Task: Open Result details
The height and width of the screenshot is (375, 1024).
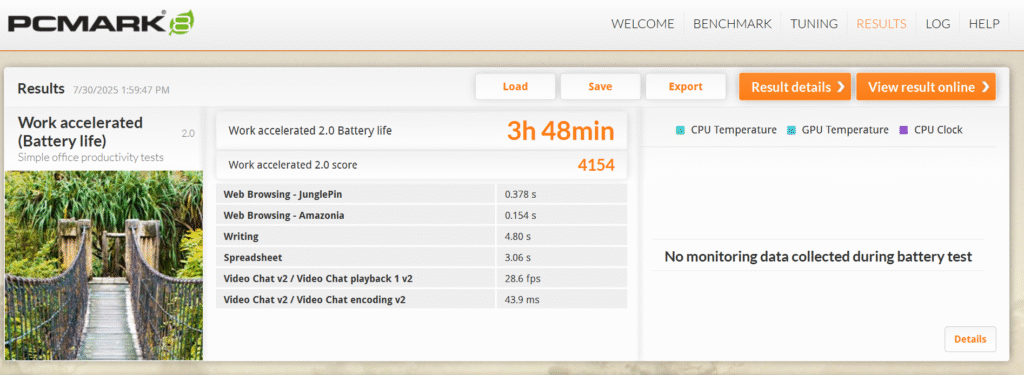Action: (795, 87)
